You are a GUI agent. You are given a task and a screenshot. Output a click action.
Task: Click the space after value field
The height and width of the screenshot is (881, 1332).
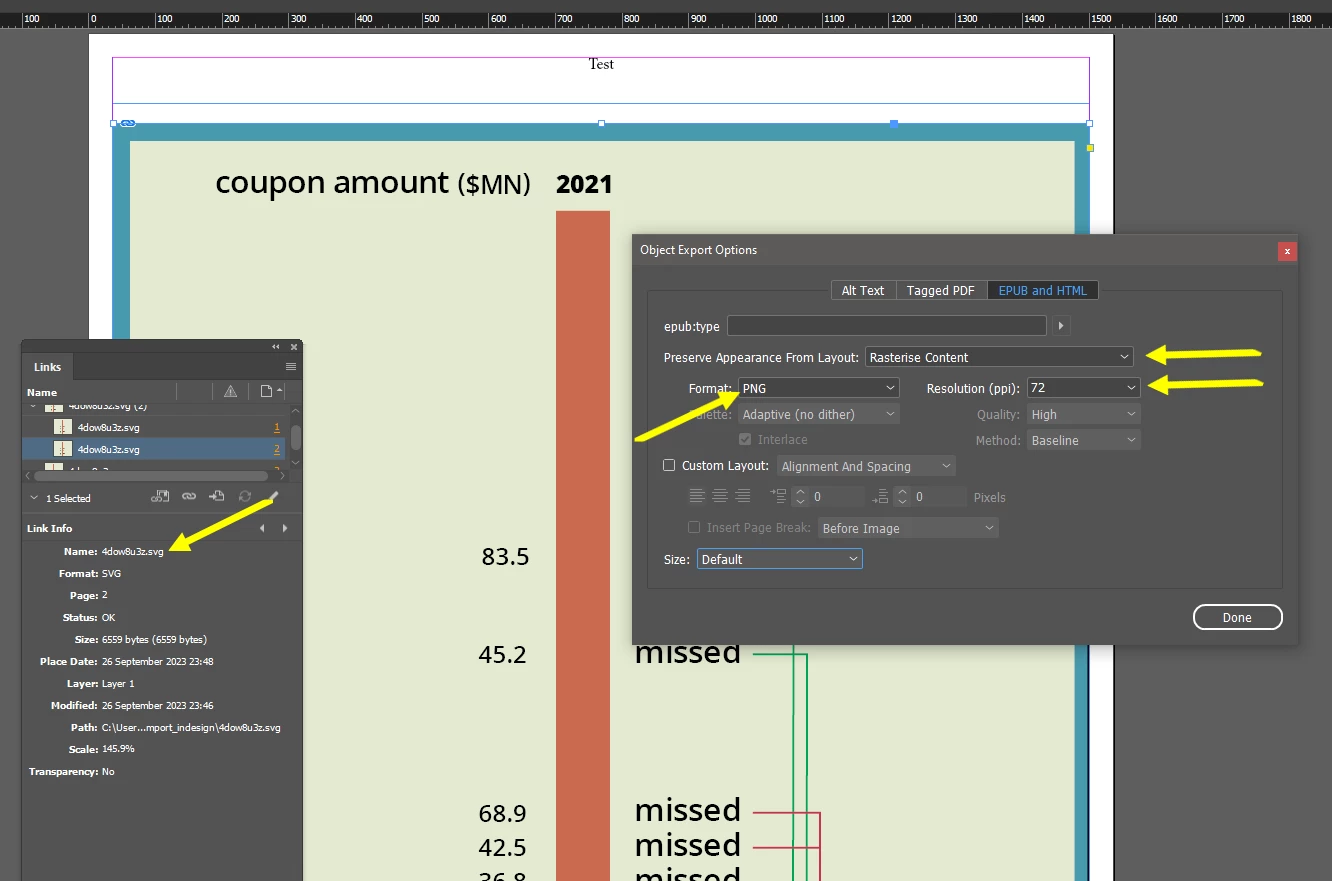[x=939, y=496]
